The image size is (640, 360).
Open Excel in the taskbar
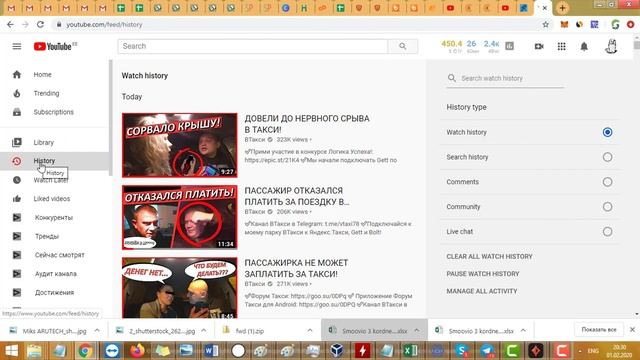coord(410,351)
